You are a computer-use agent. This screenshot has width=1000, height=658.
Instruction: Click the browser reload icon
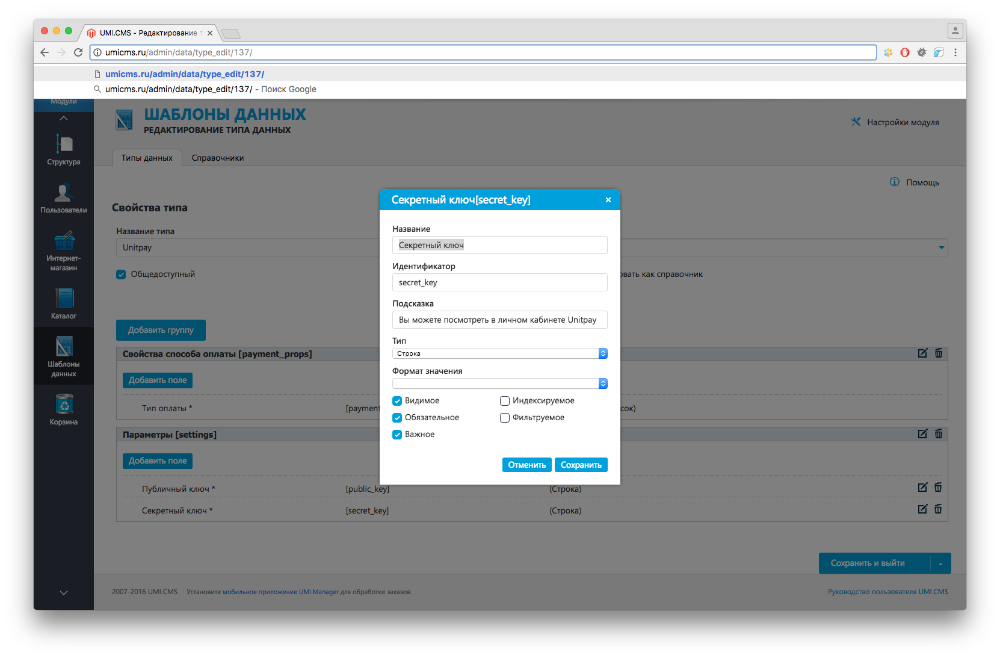pyautogui.click(x=78, y=52)
